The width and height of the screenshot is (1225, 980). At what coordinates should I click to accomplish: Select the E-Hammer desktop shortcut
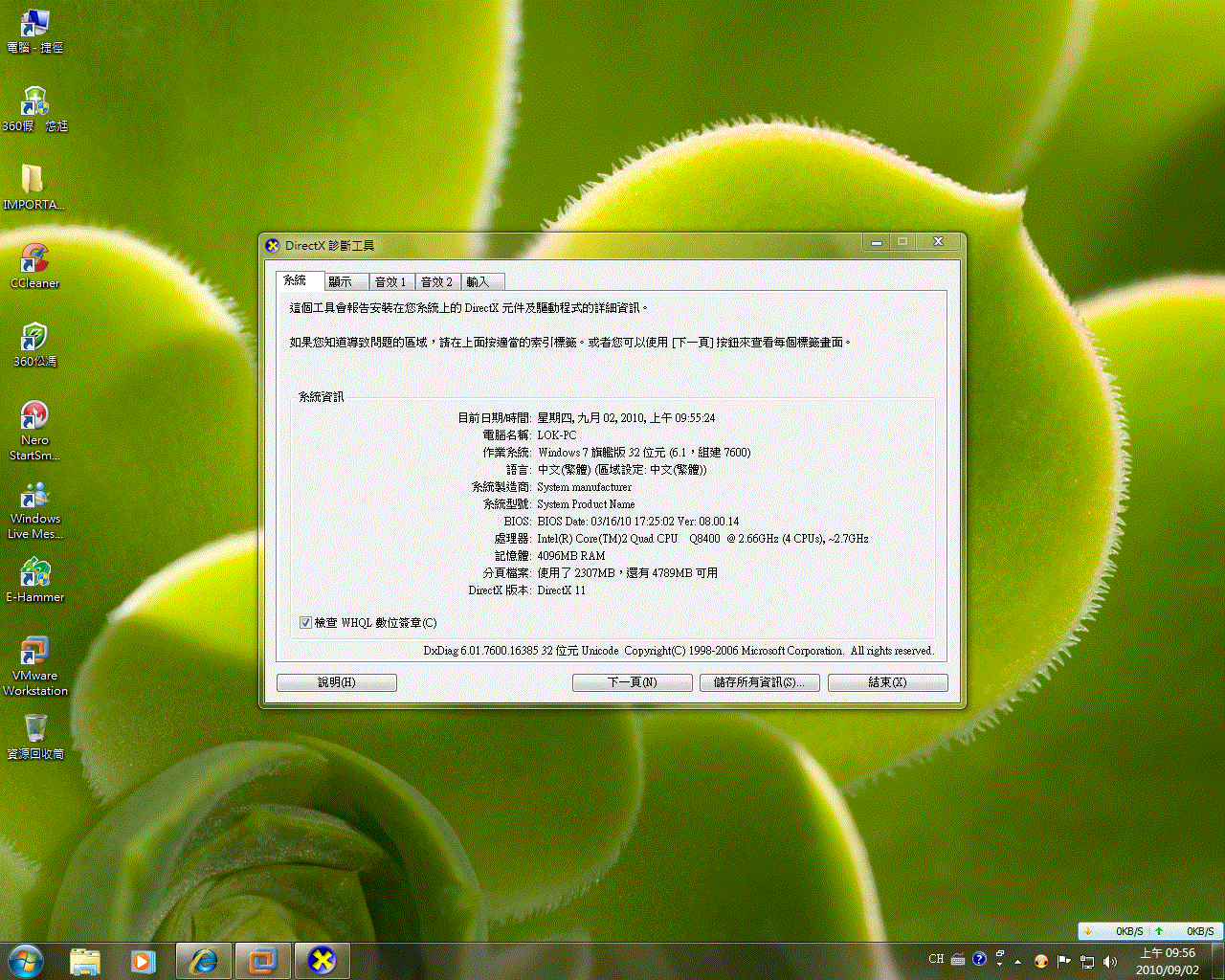pos(34,580)
